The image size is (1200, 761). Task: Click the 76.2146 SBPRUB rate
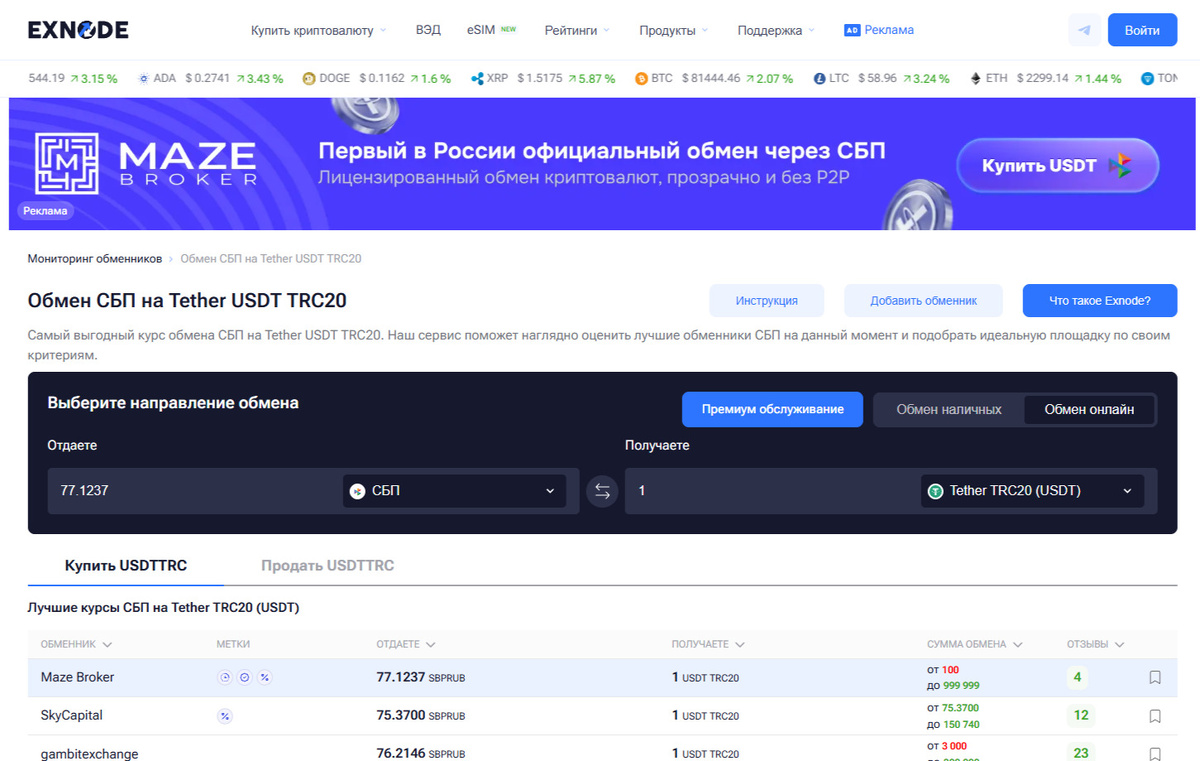pos(420,754)
